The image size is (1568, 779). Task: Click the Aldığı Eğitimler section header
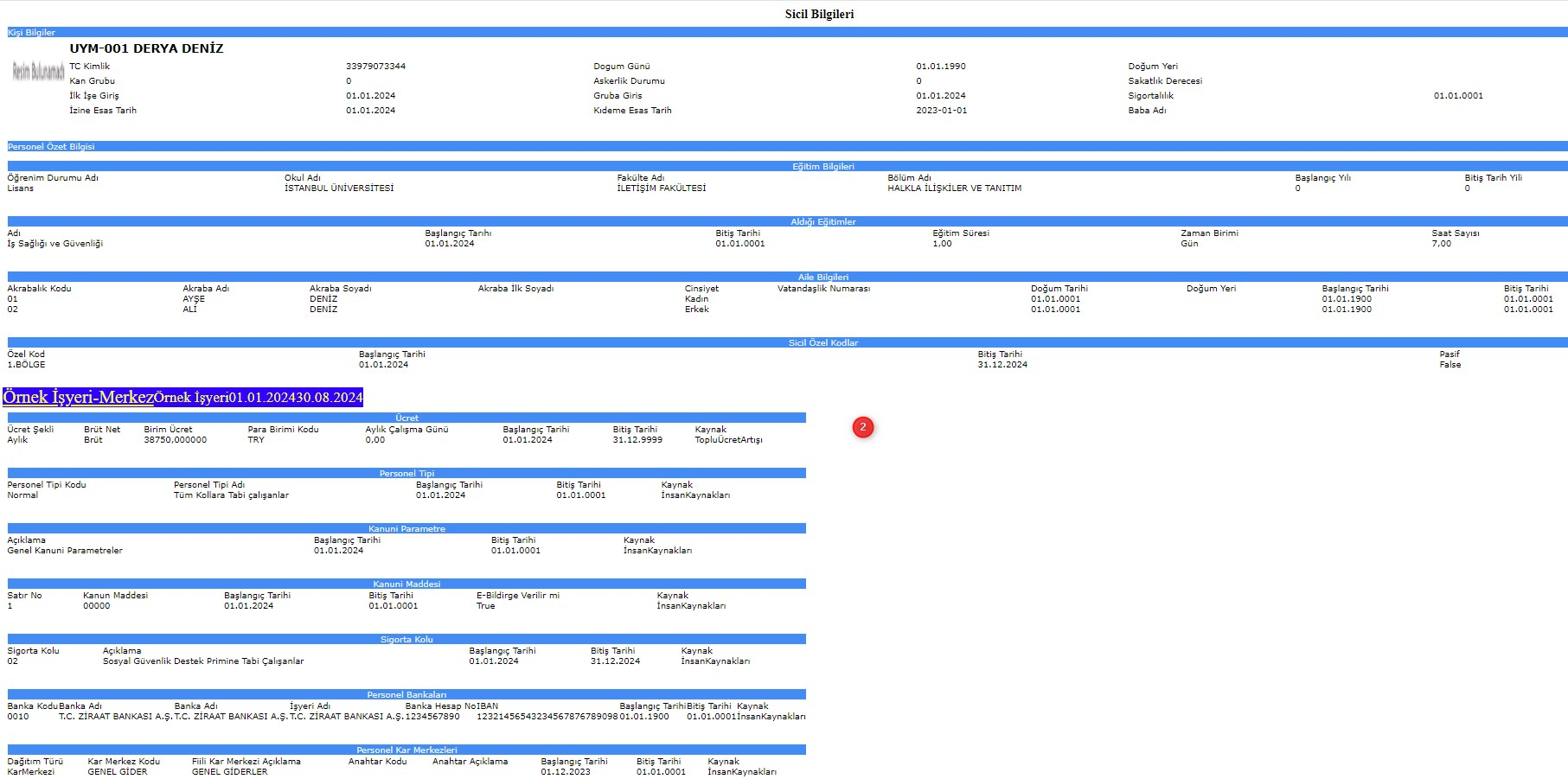click(x=788, y=221)
